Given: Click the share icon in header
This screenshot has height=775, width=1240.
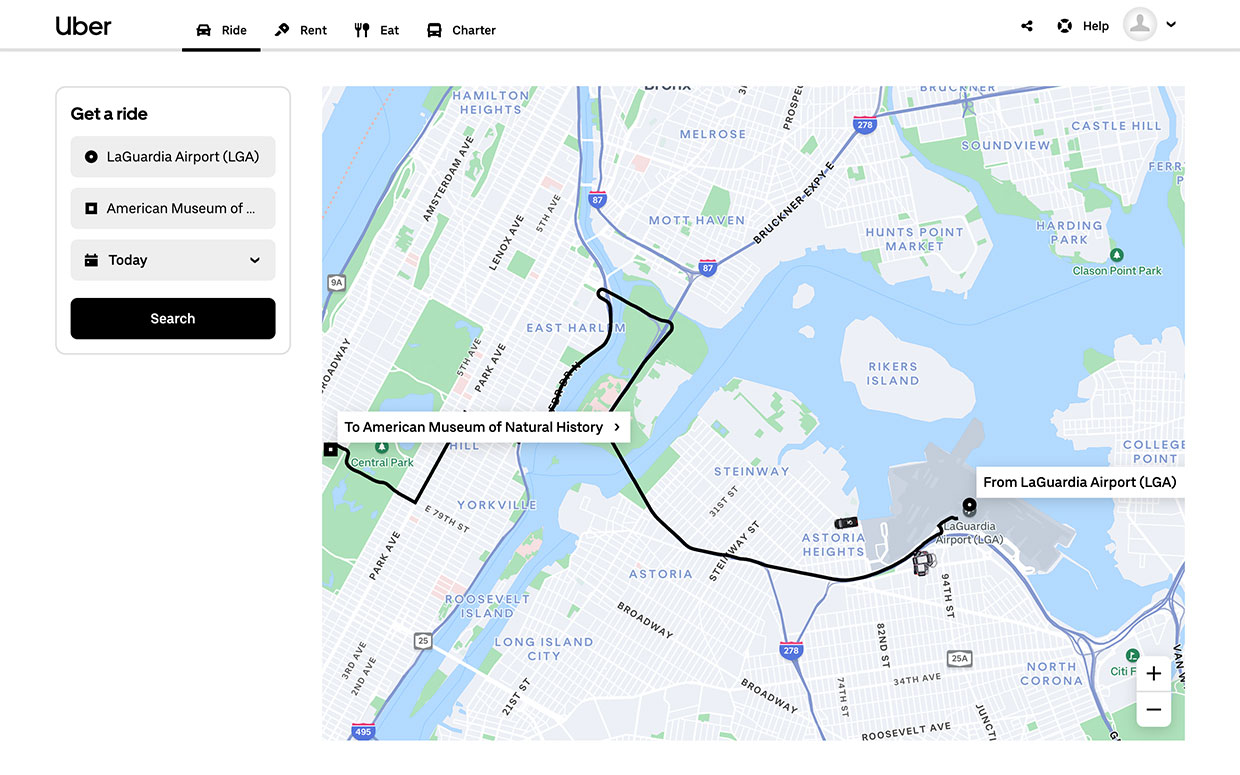Looking at the screenshot, I should [x=1027, y=26].
